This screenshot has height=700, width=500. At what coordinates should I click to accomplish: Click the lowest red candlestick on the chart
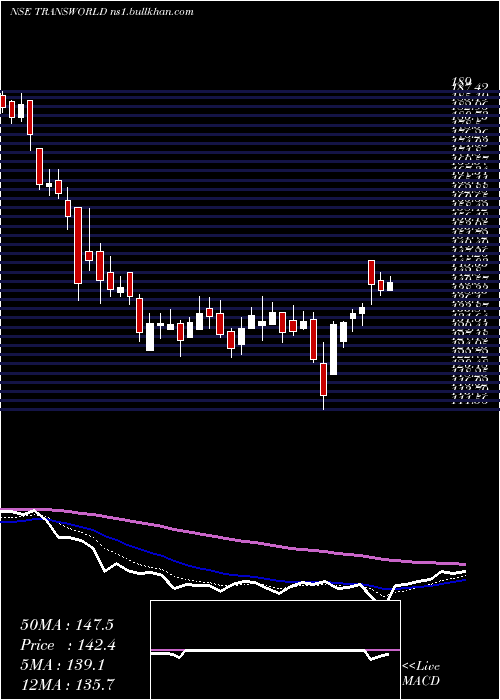coord(323,379)
